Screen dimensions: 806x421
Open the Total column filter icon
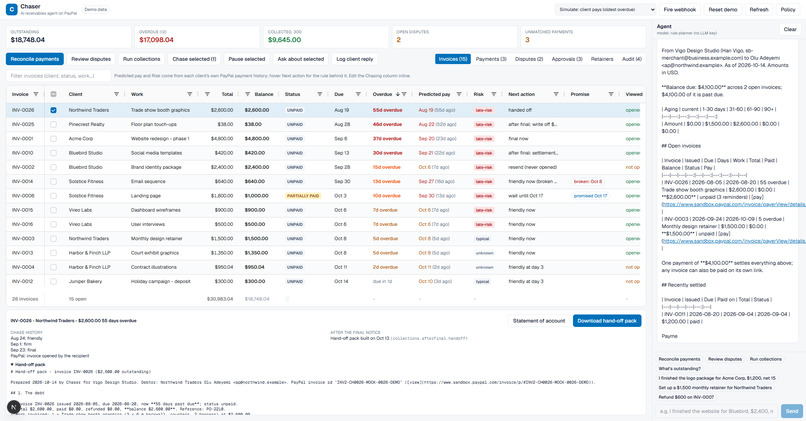tap(207, 94)
